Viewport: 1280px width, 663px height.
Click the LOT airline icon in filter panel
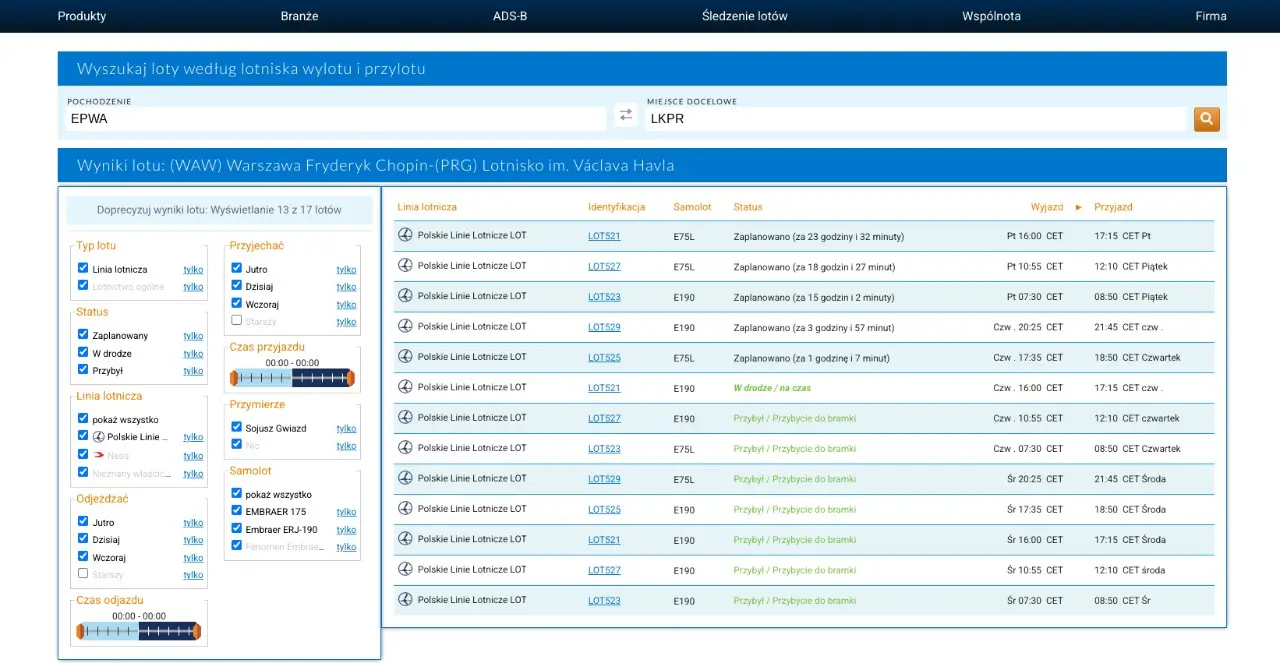[99, 437]
